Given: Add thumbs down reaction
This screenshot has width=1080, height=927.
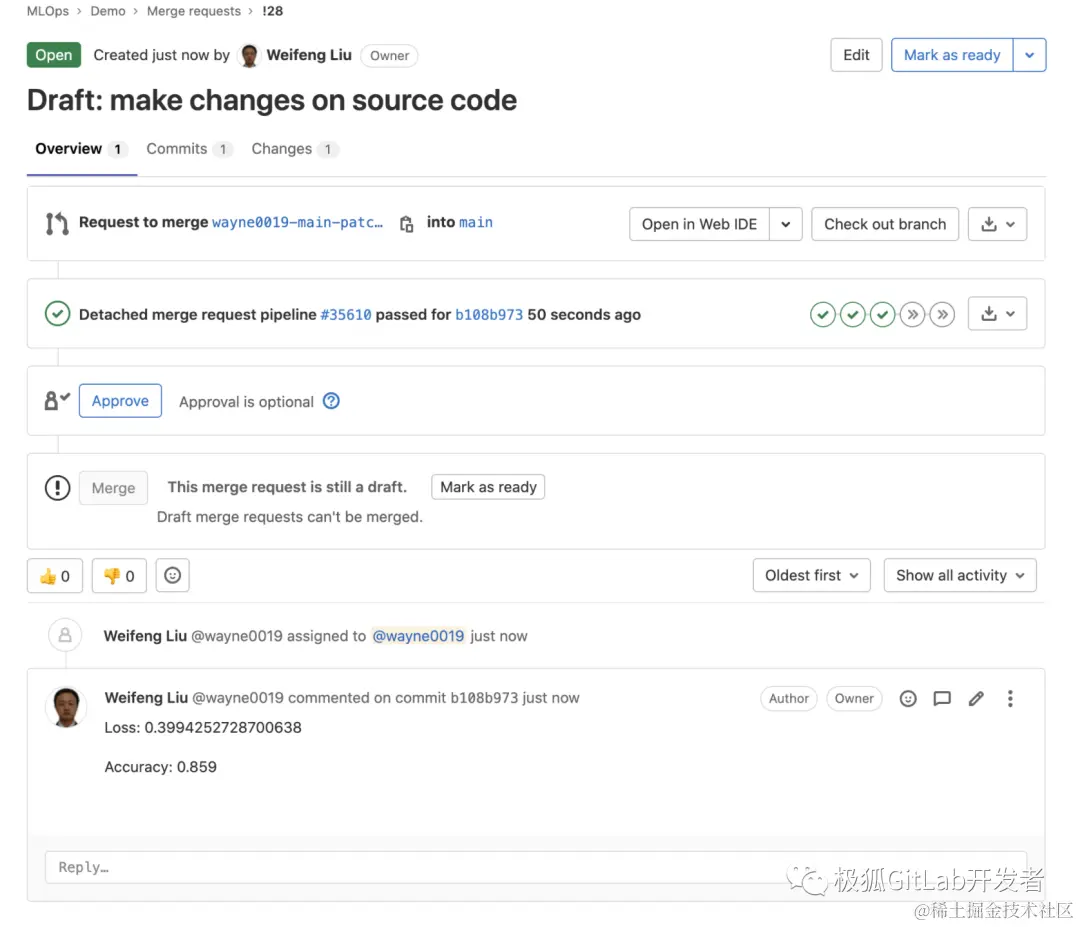Looking at the screenshot, I should (x=119, y=576).
